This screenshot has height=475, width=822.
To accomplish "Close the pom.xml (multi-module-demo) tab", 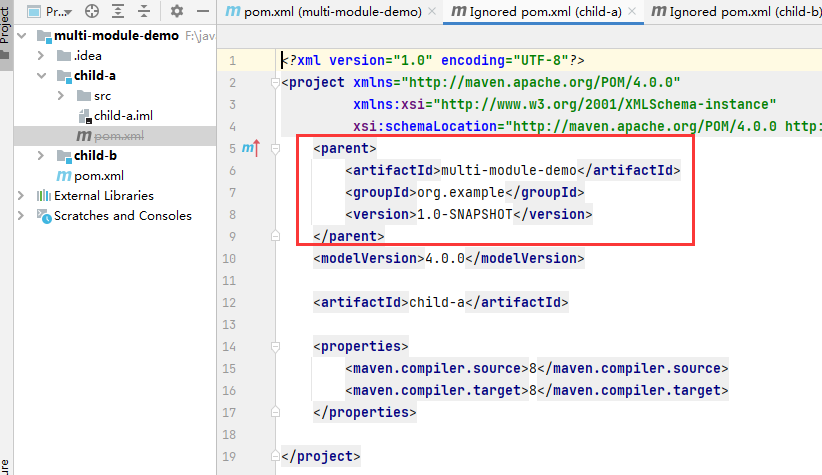I will click(x=432, y=12).
